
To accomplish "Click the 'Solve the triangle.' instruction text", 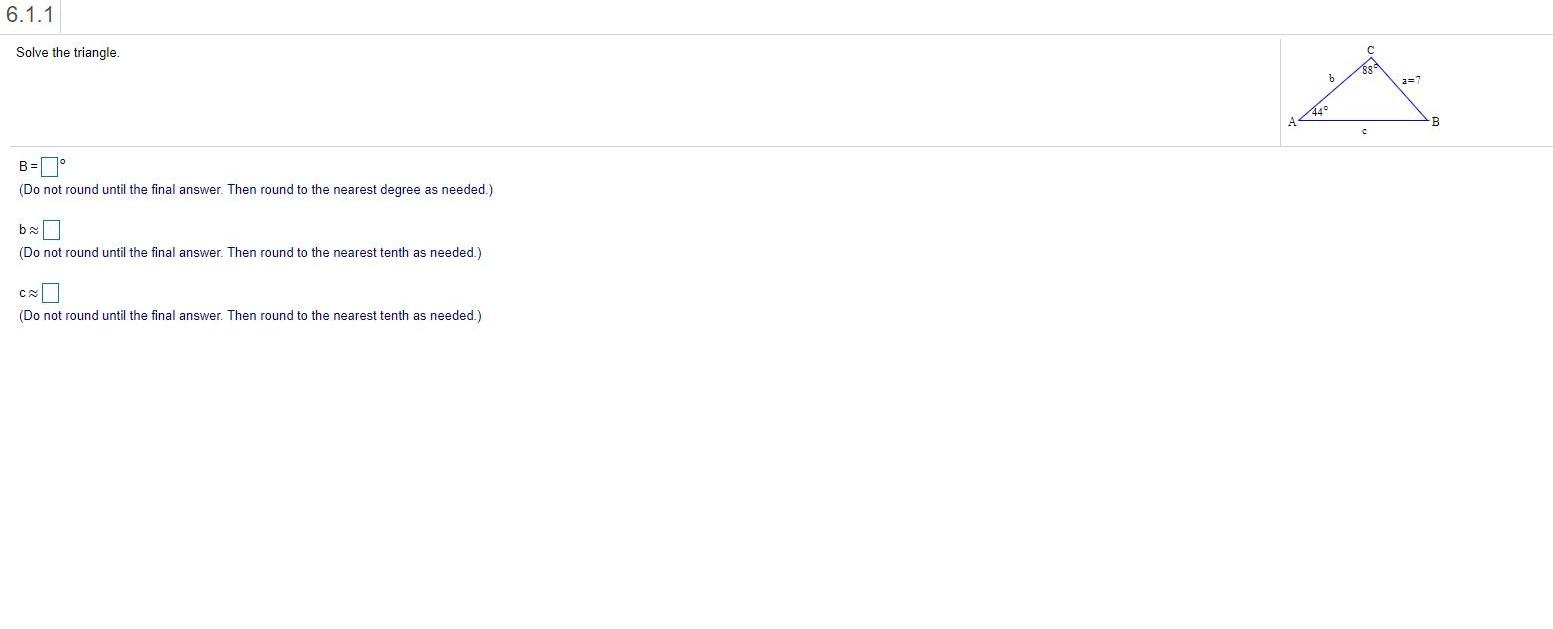I will 68,53.
